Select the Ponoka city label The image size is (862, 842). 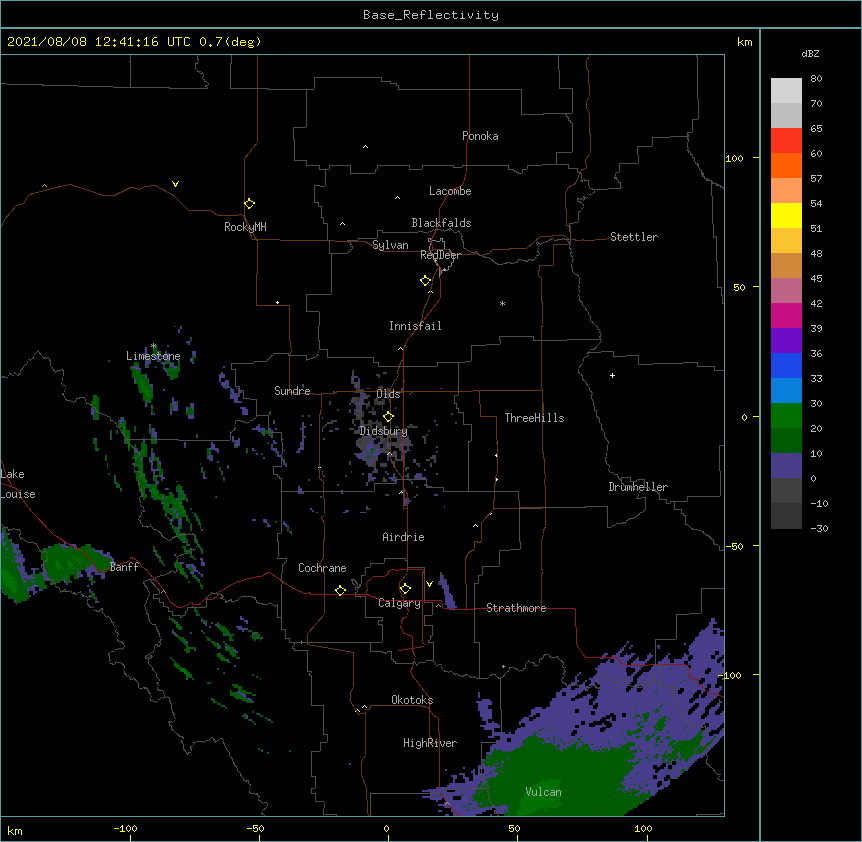tap(480, 136)
